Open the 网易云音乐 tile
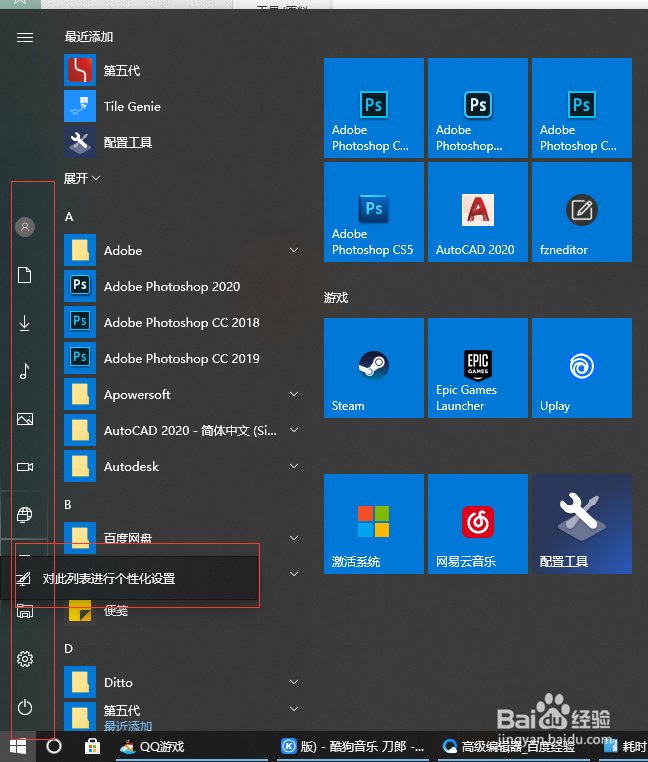This screenshot has height=762, width=648. tap(478, 524)
